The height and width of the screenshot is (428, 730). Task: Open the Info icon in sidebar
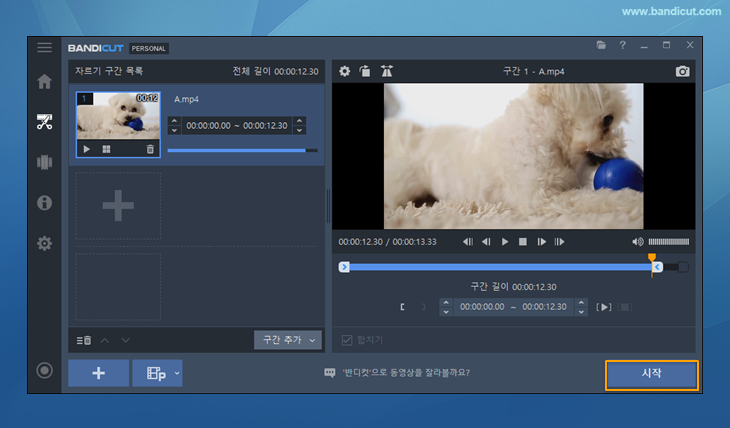pyautogui.click(x=44, y=203)
